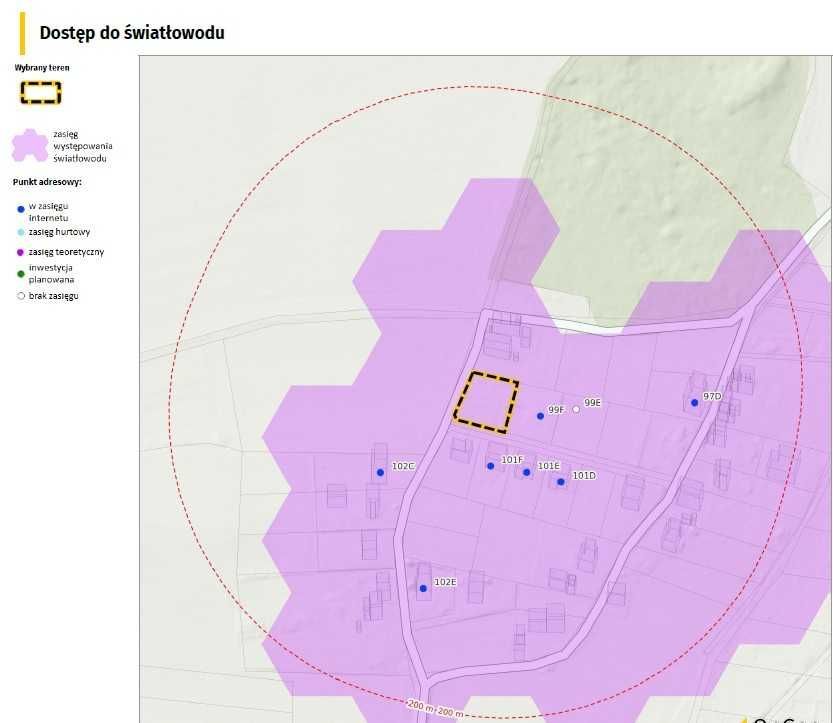Click the 'inwestycja planowana' legend text
The height and width of the screenshot is (723, 833).
point(51,273)
